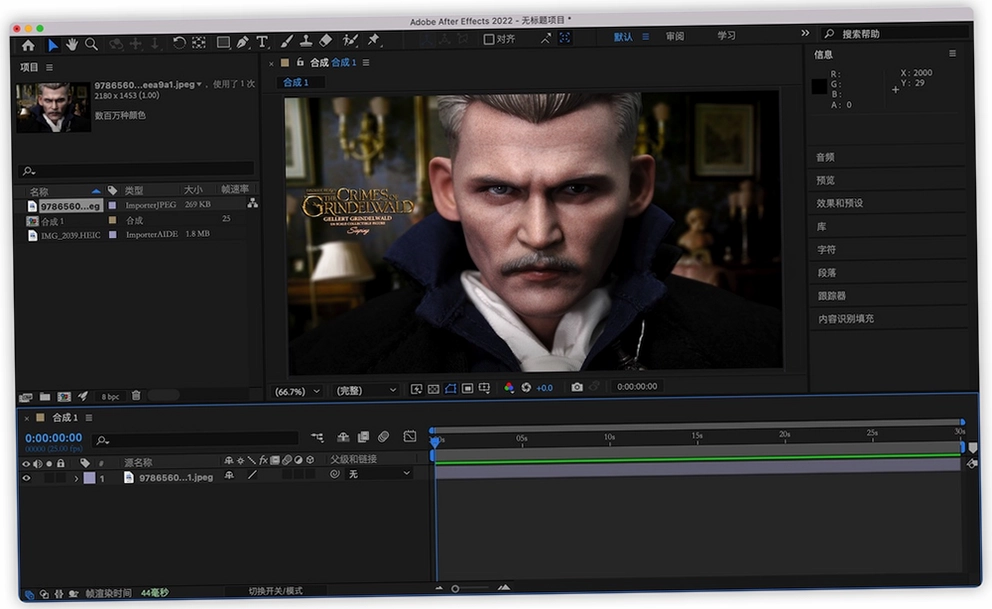992x609 pixels.
Task: Select the Hand tool
Action: pyautogui.click(x=72, y=44)
